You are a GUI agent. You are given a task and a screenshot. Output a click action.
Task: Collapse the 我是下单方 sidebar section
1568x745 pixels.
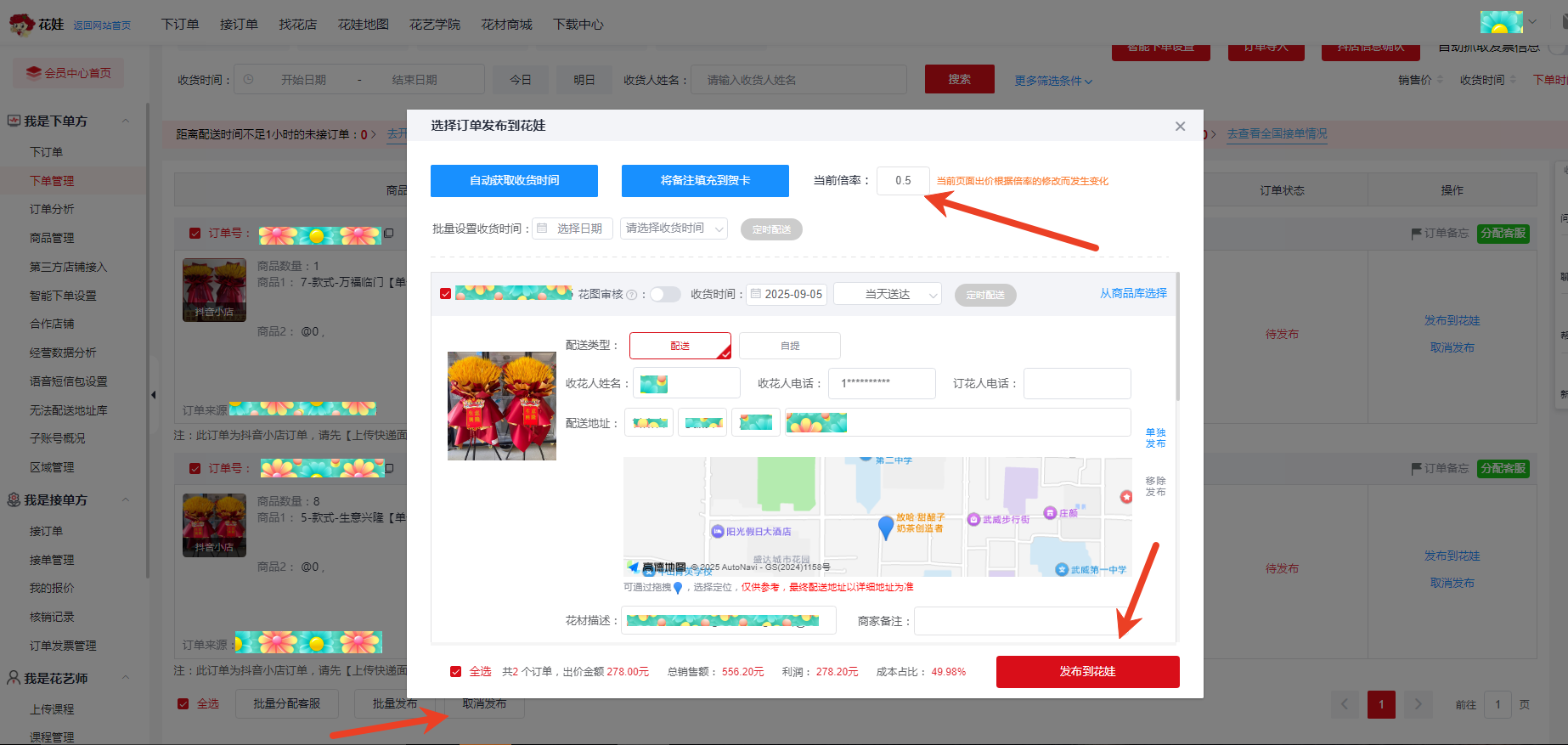point(126,121)
